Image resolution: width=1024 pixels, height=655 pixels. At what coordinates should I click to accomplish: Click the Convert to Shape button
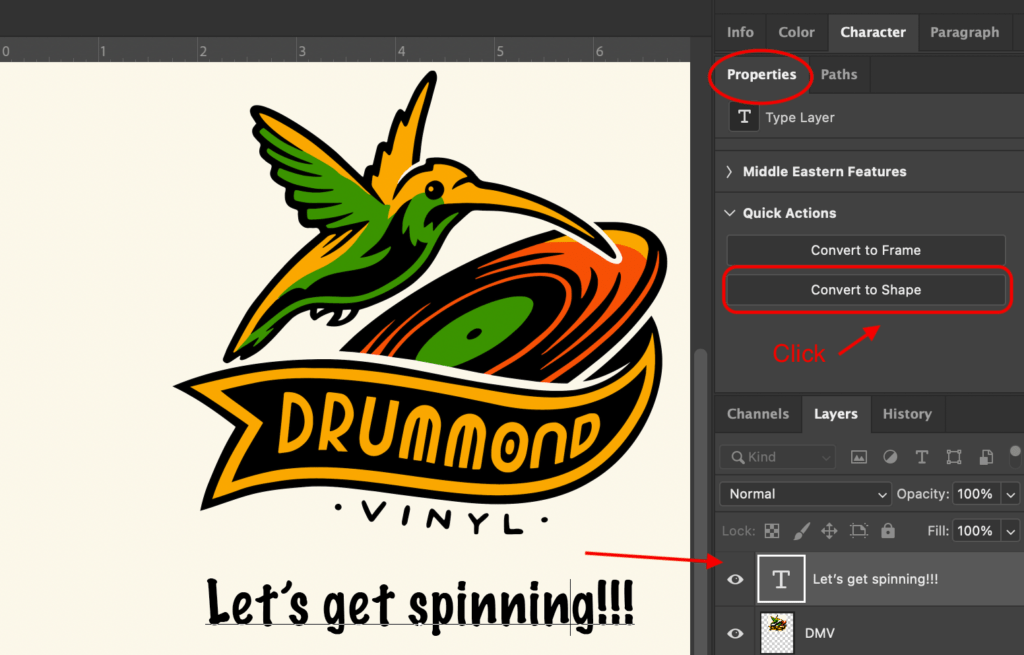(x=865, y=290)
